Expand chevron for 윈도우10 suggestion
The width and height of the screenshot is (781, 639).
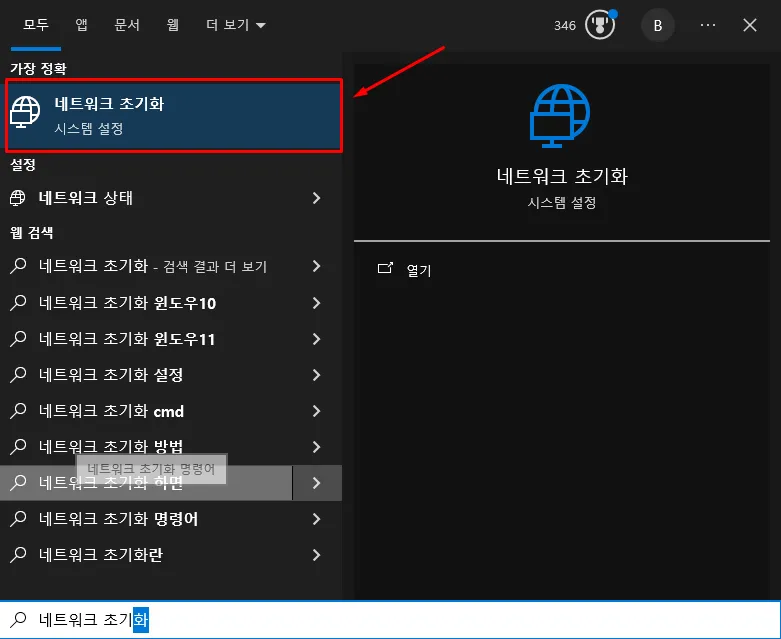click(316, 303)
